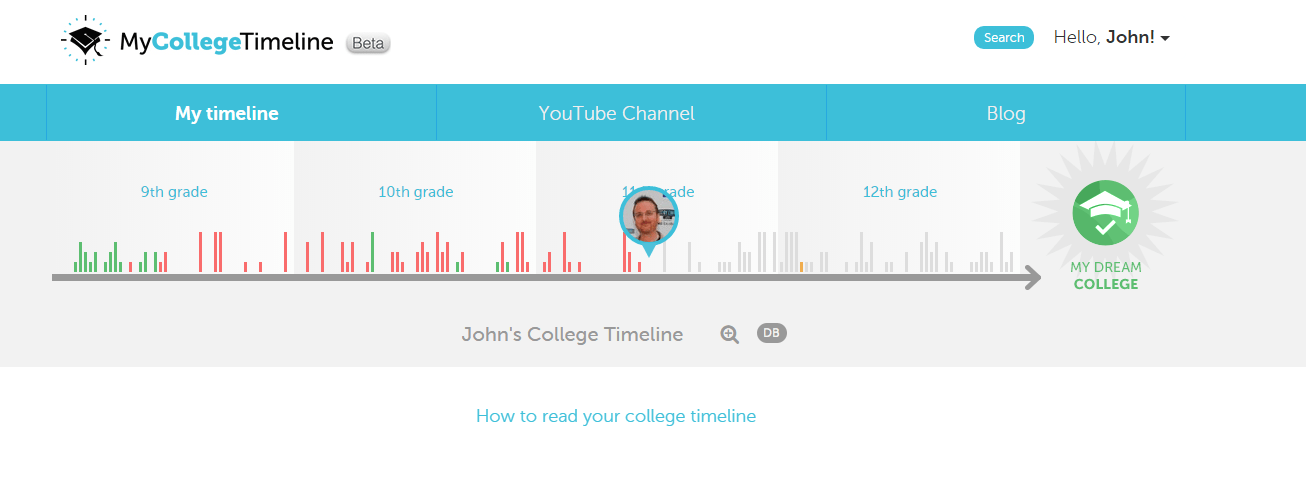The width and height of the screenshot is (1306, 480).
Task: Switch to the YouTube Channel tab
Action: (616, 113)
